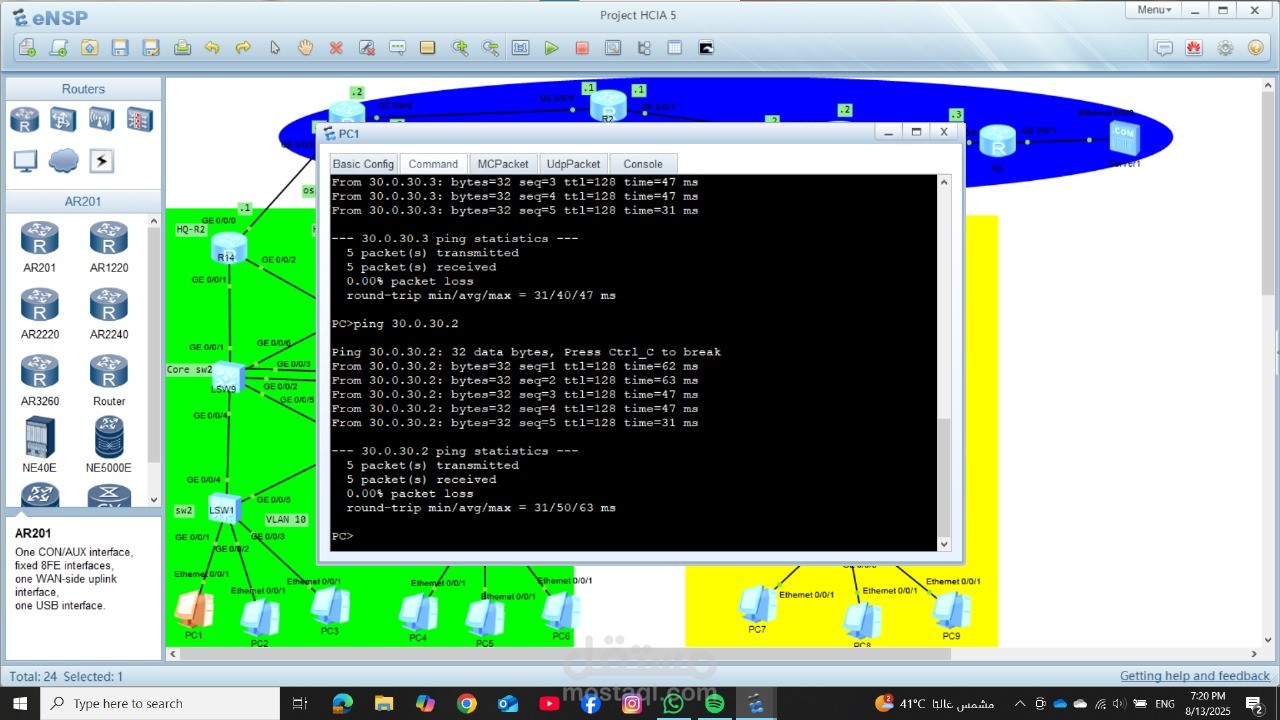Pick the AR3260 router model
The width and height of the screenshot is (1280, 720).
(40, 381)
